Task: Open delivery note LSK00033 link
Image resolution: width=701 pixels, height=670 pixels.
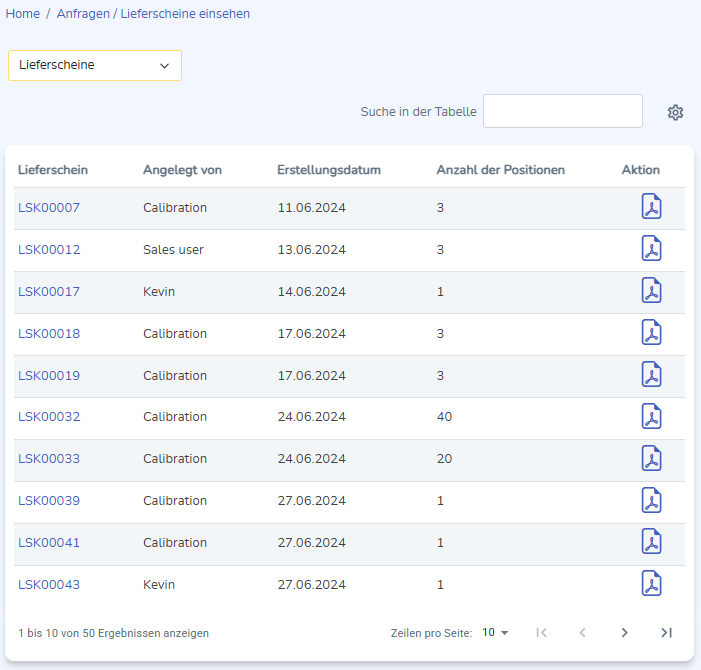Action: (x=49, y=459)
